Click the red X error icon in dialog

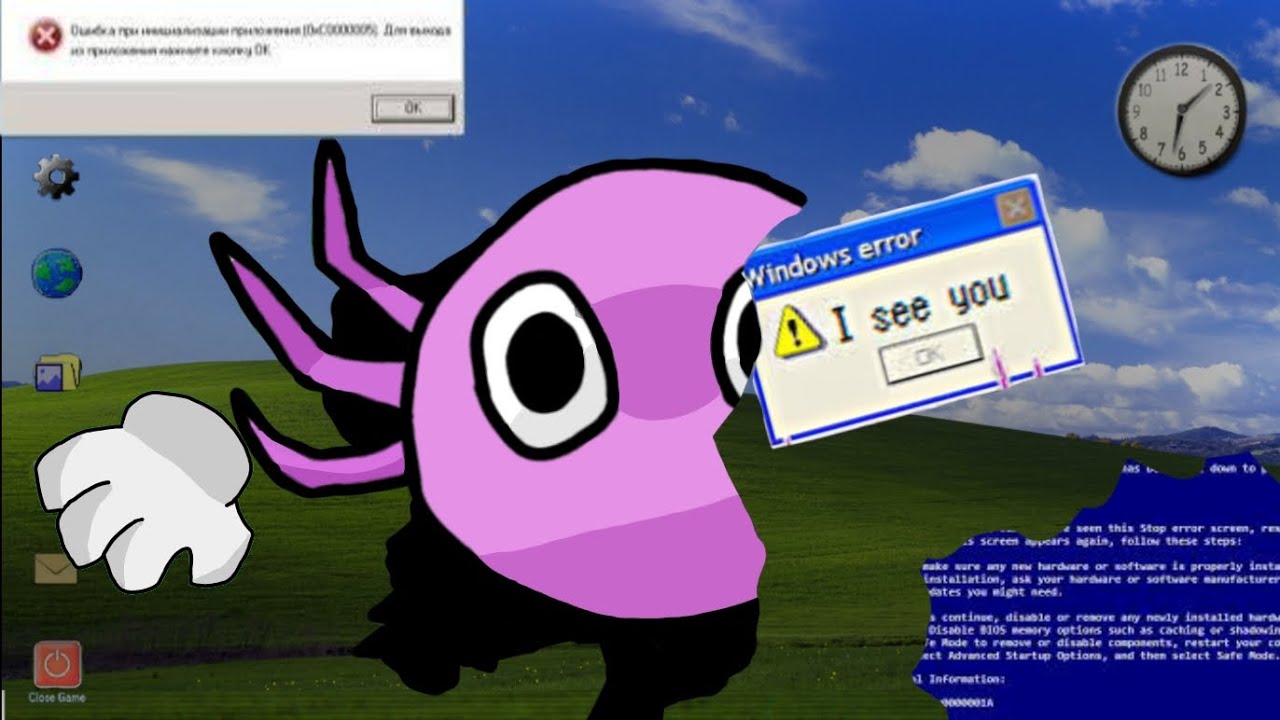tap(45, 38)
